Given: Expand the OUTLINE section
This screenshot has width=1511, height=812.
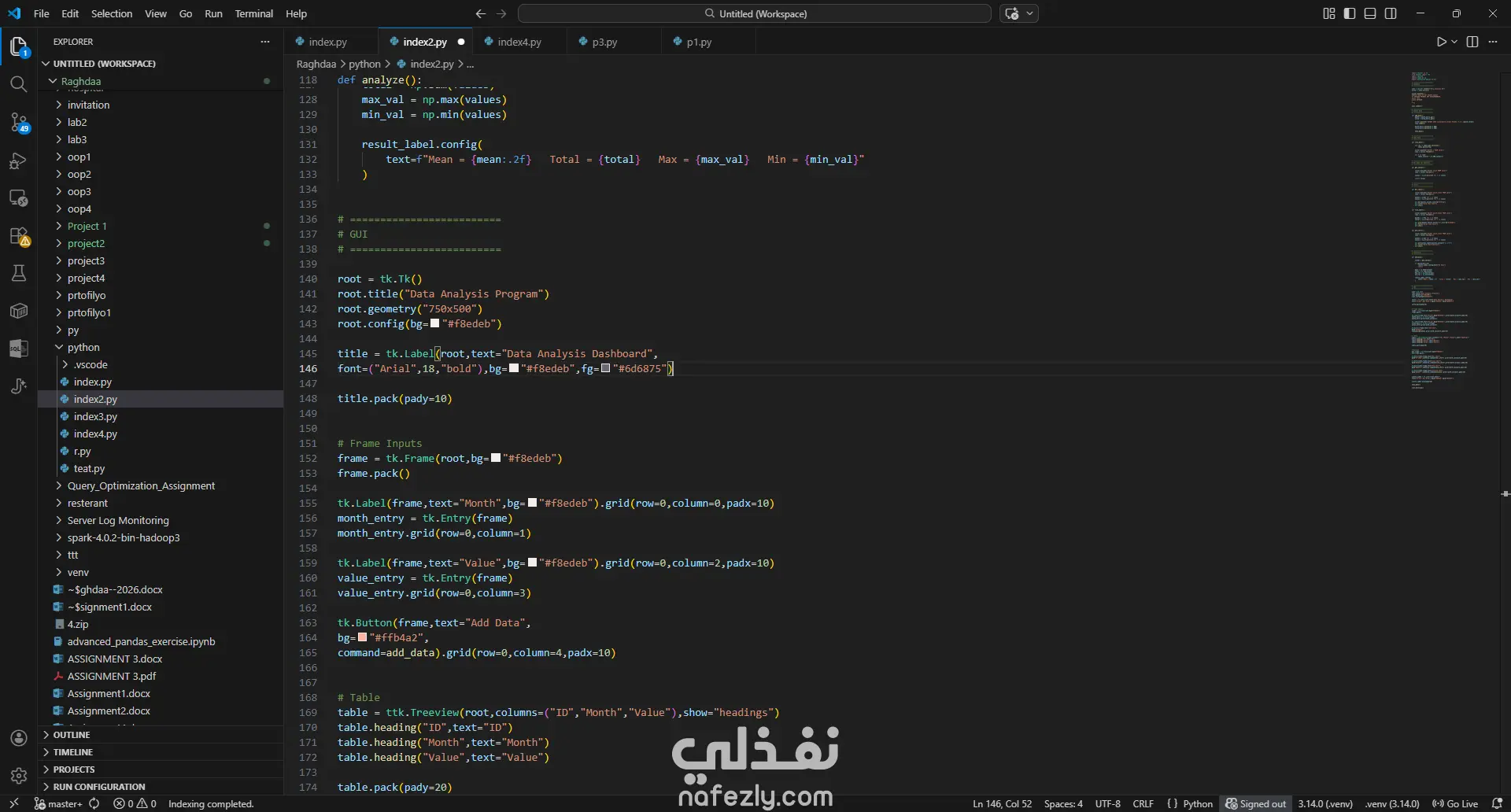Looking at the screenshot, I should click(x=72, y=735).
